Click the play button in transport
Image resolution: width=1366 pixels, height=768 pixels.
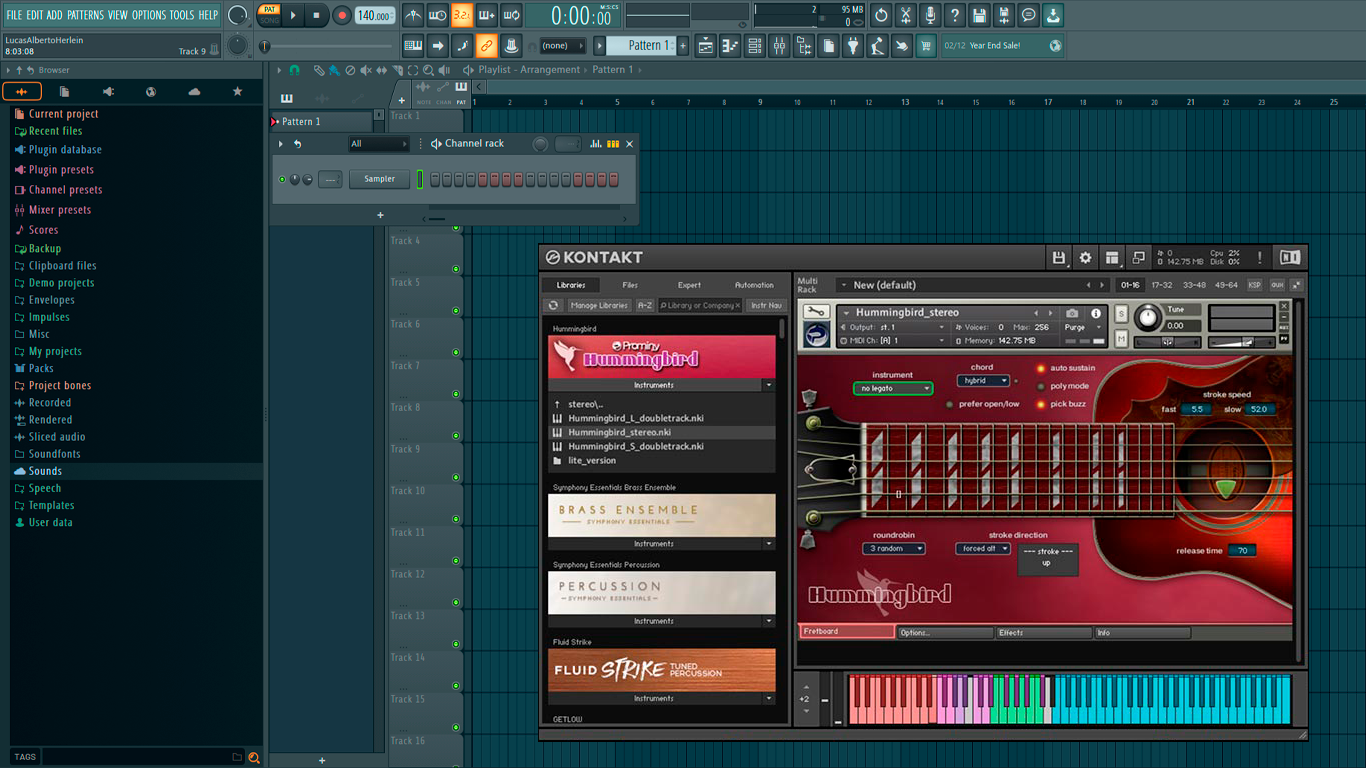click(x=293, y=15)
